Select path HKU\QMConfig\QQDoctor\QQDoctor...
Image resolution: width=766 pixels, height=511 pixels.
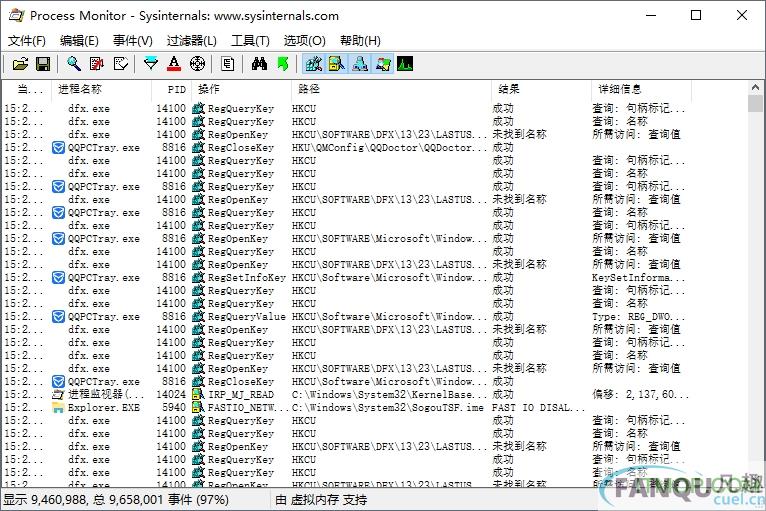[389, 148]
